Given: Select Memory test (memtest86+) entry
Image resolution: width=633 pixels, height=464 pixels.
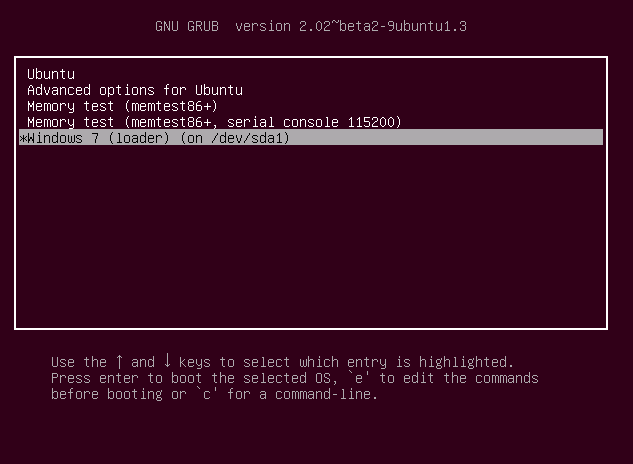Looking at the screenshot, I should click(122, 106).
